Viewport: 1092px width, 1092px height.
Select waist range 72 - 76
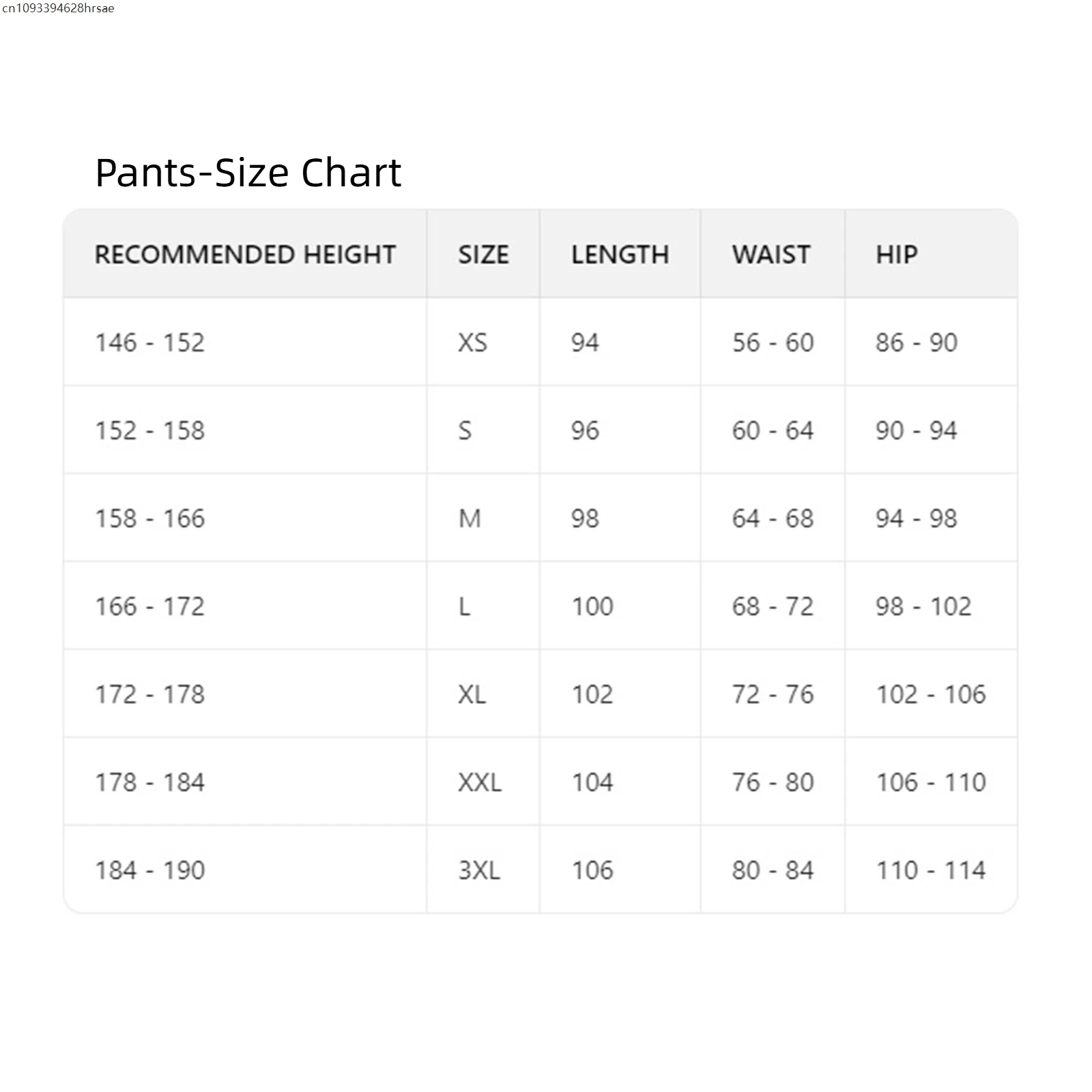point(773,695)
